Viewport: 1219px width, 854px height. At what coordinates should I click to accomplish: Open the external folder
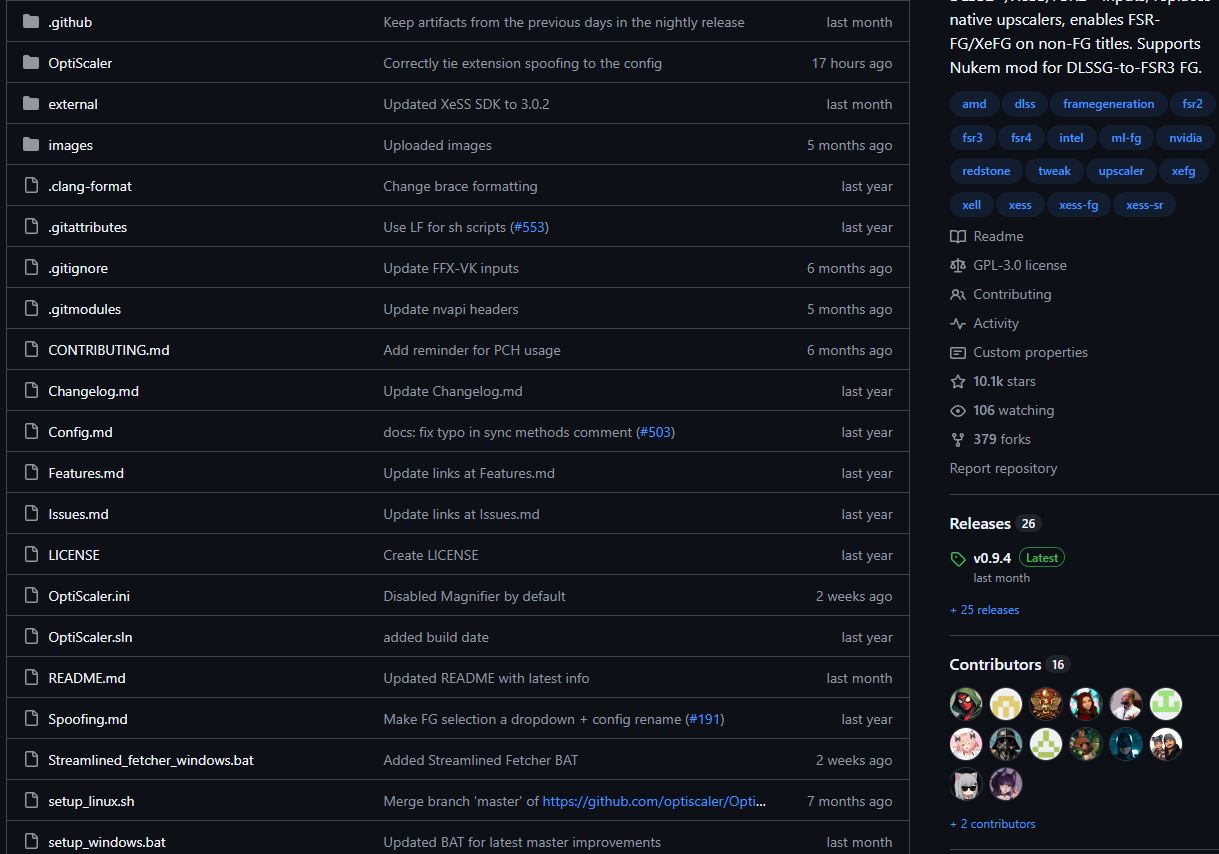point(73,104)
